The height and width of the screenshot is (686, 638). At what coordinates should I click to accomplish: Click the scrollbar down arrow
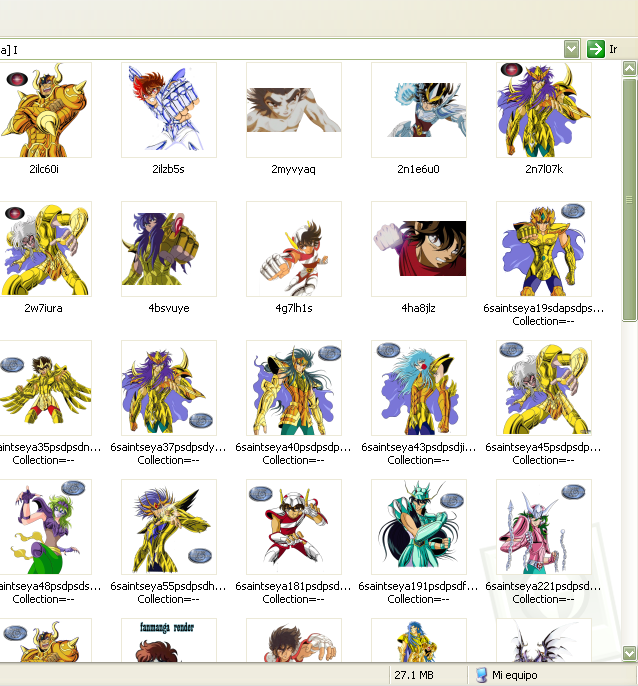[x=629, y=653]
